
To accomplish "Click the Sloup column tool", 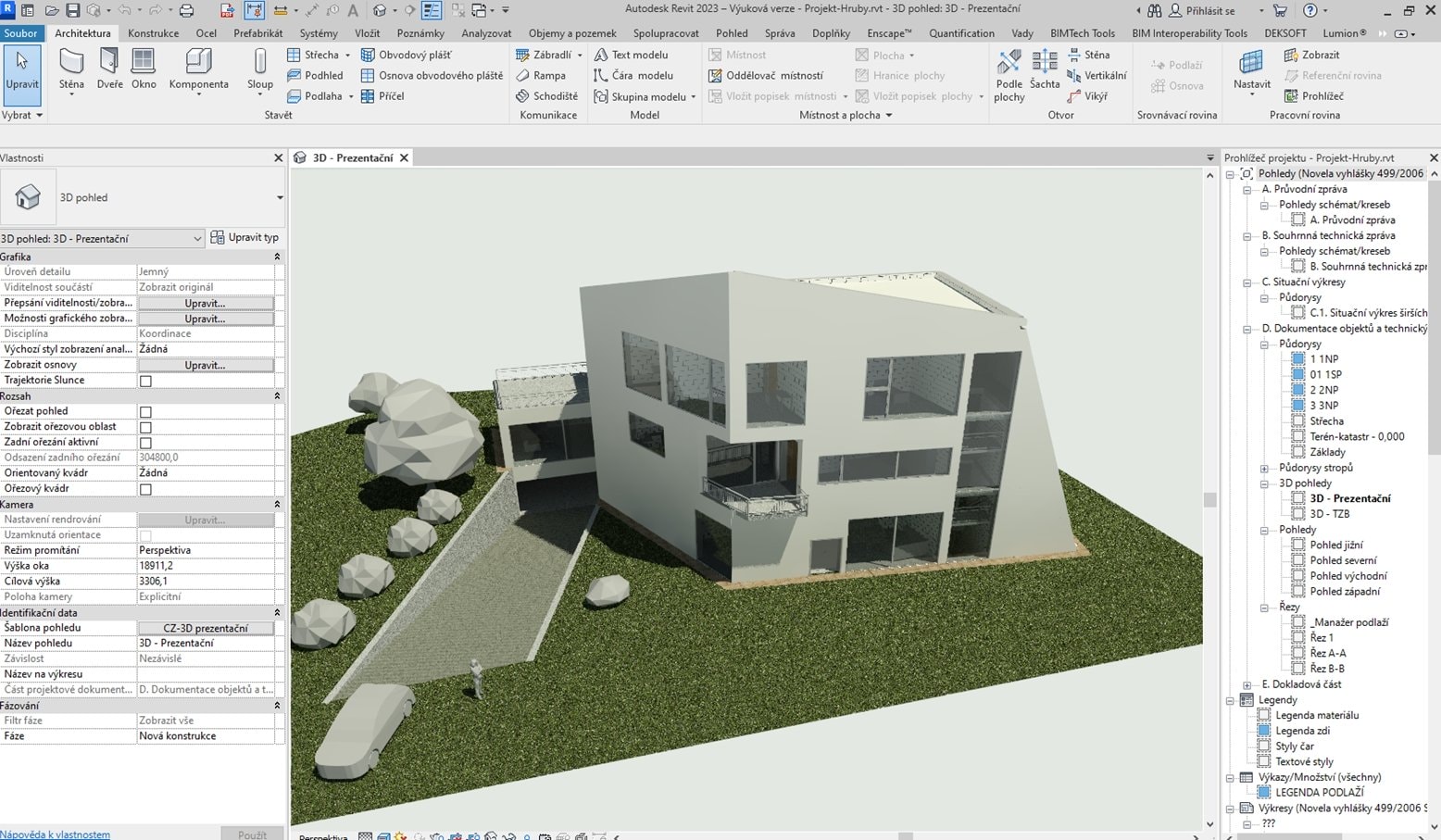I will click(260, 70).
